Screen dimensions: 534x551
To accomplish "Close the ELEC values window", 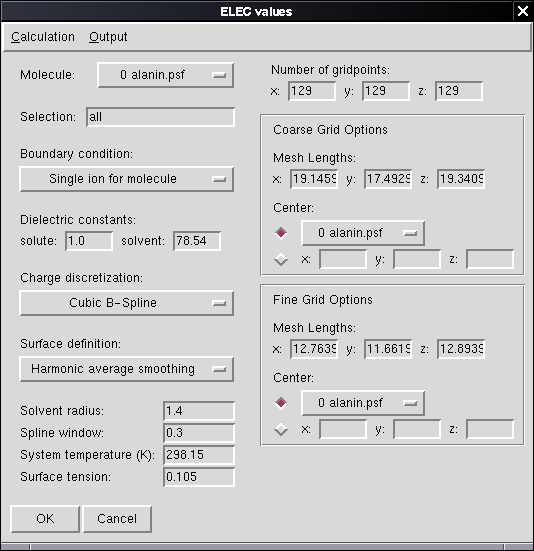I will point(523,11).
